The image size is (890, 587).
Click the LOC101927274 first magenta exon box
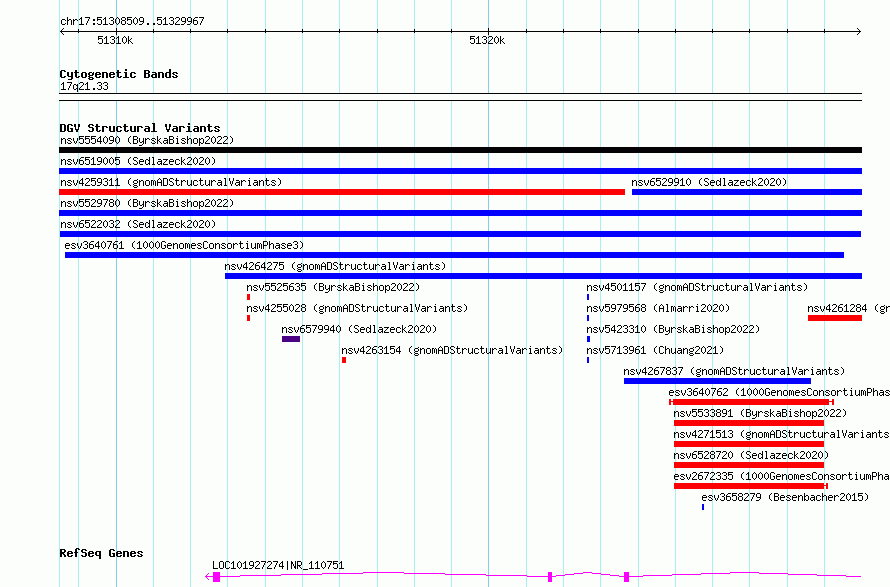pyautogui.click(x=216, y=577)
